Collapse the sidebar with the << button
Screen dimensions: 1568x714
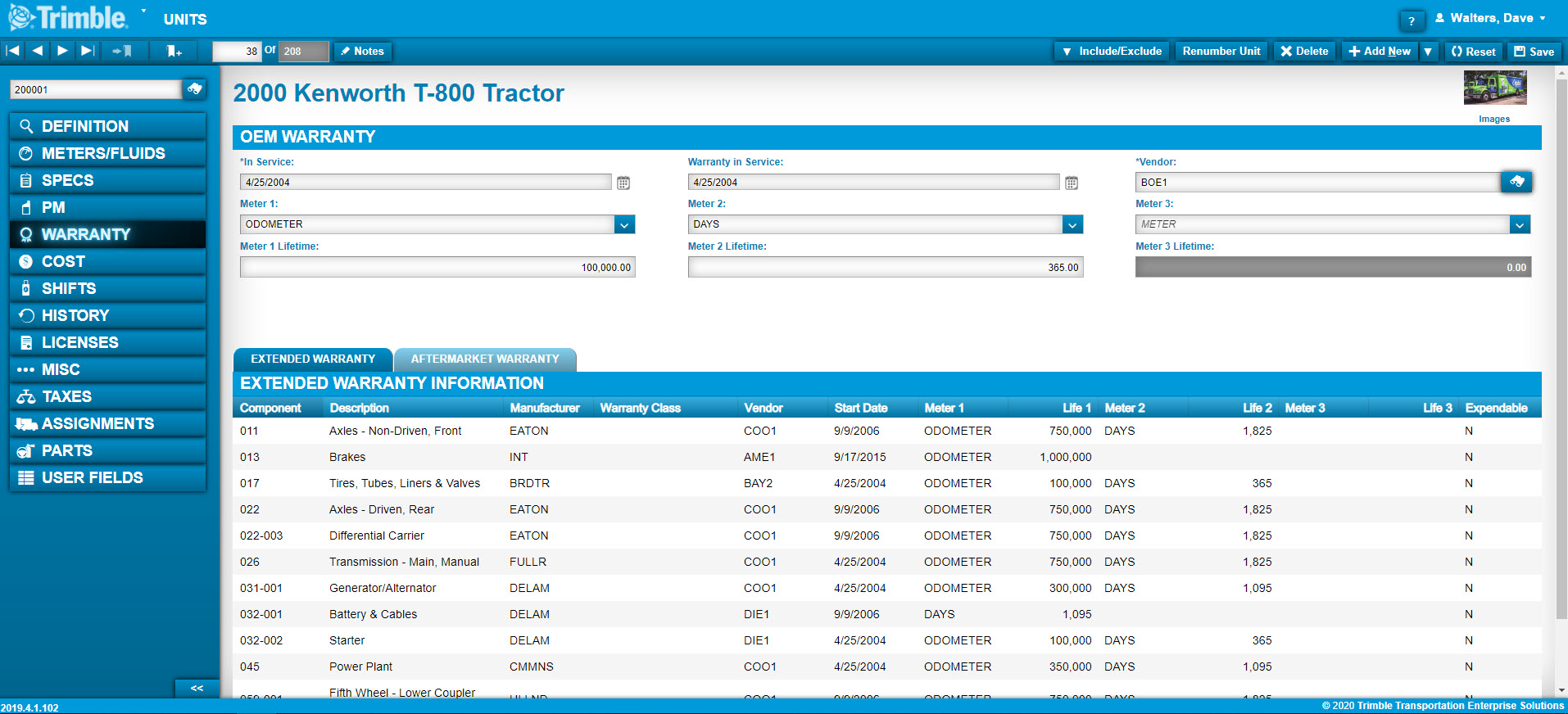197,688
